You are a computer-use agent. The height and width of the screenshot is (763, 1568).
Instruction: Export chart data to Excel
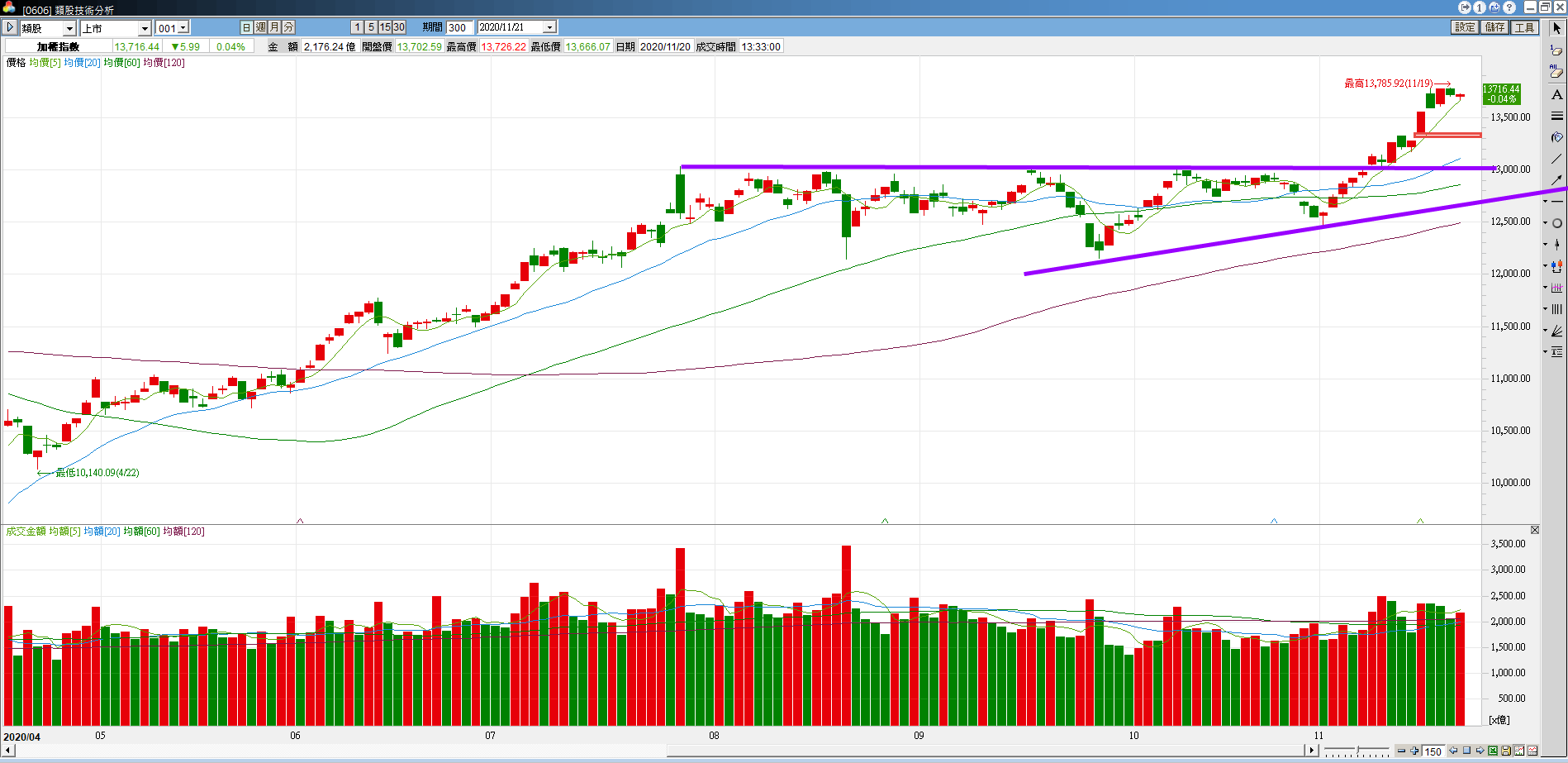point(1493,751)
